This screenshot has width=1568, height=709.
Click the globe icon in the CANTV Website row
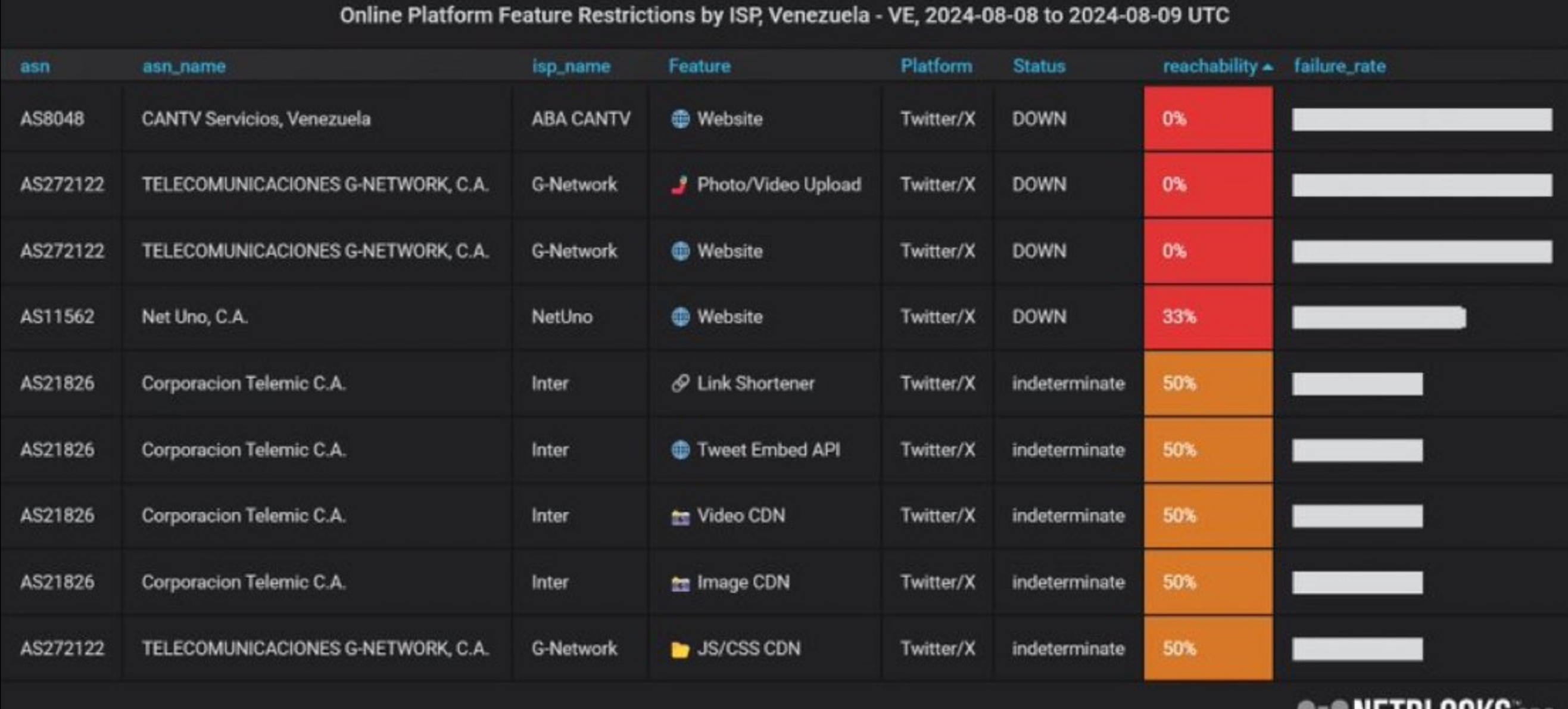[680, 119]
